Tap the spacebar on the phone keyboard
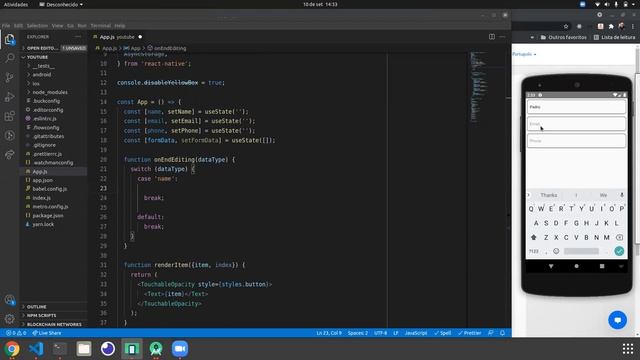The image size is (640, 360). [581, 251]
